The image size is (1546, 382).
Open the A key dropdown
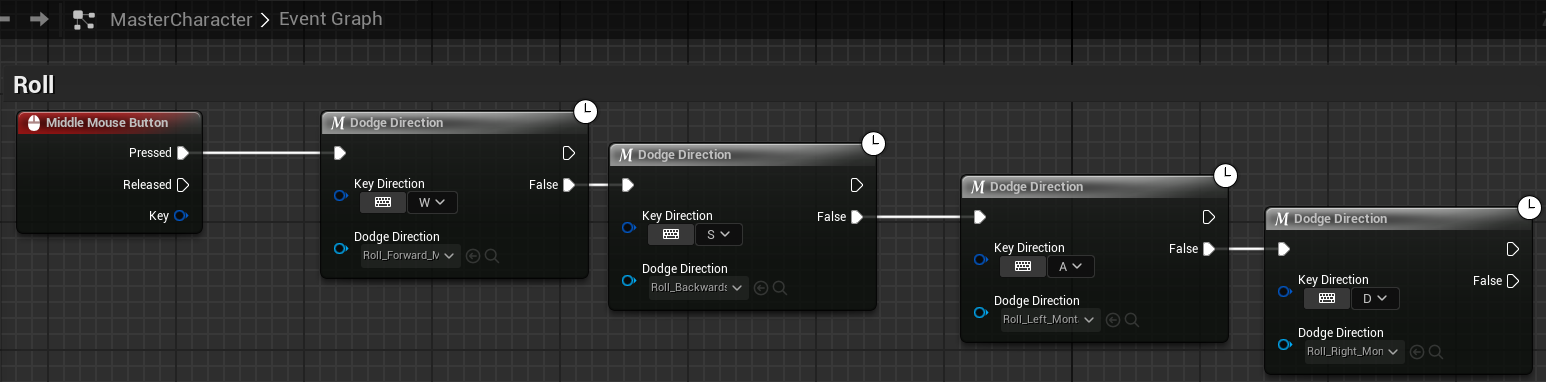[1071, 266]
